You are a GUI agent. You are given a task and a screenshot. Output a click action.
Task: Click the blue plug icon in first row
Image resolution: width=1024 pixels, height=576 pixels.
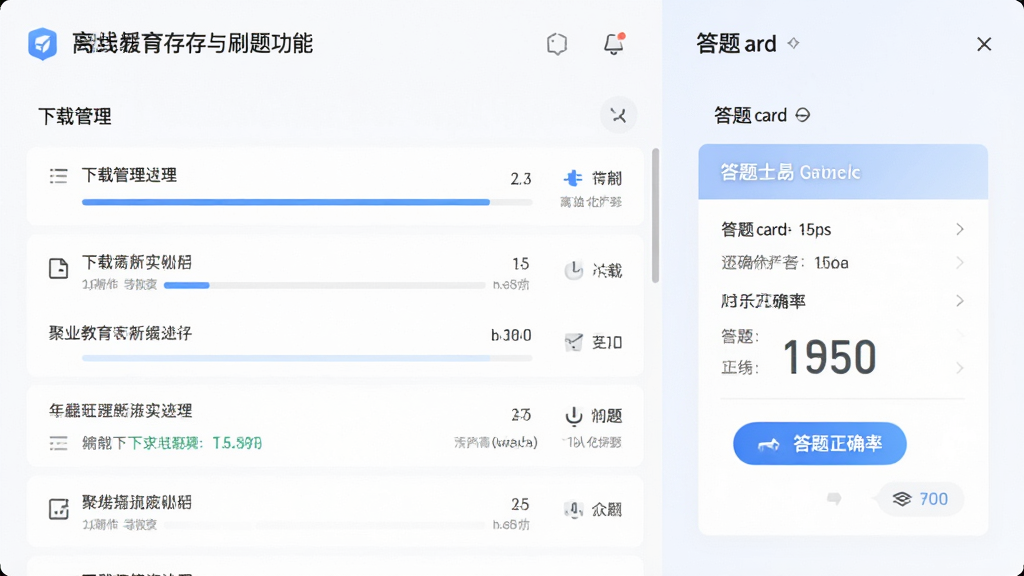pos(573,178)
